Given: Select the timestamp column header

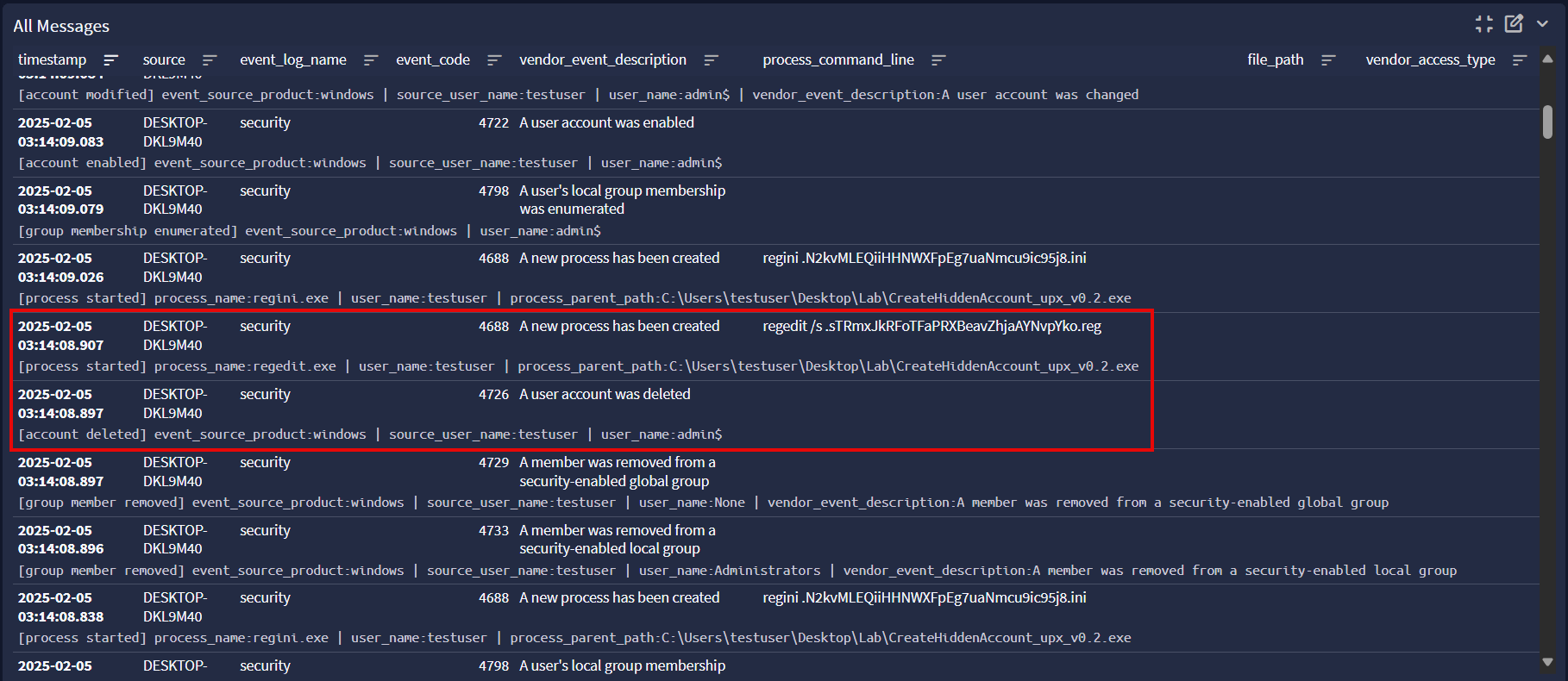Looking at the screenshot, I should coord(53,60).
